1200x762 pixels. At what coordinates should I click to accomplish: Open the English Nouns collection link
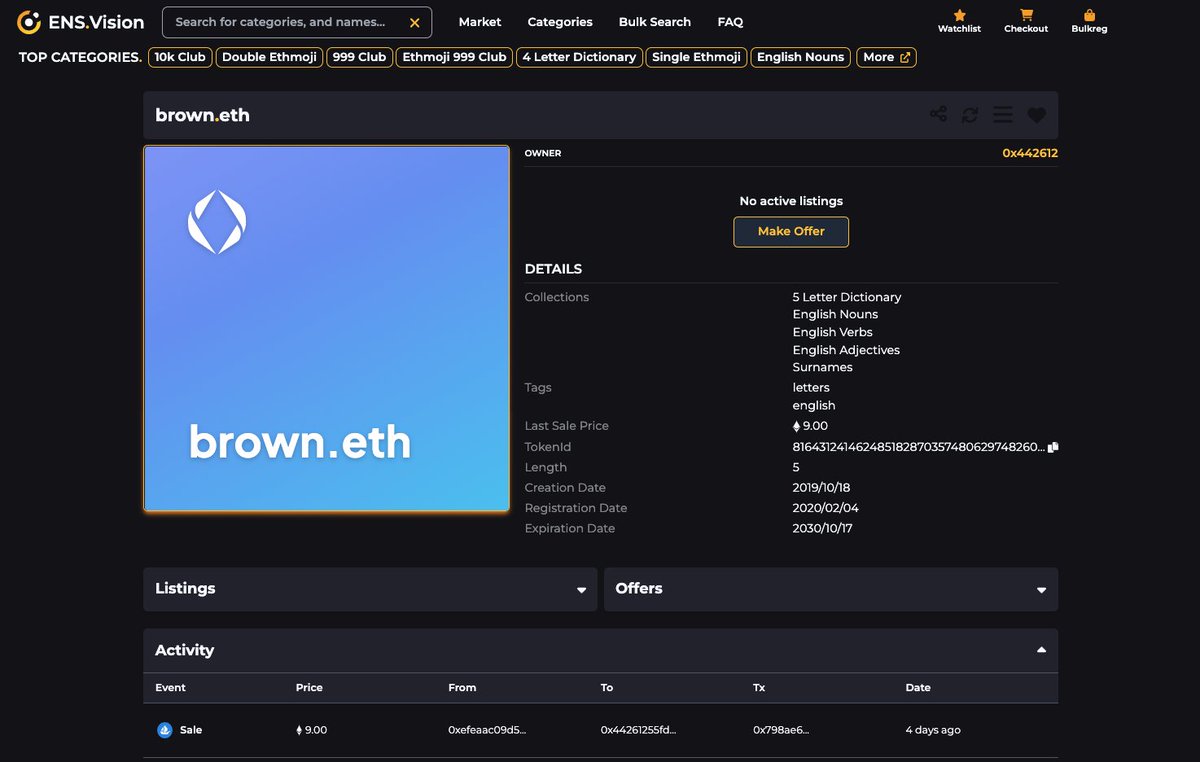pyautogui.click(x=835, y=314)
